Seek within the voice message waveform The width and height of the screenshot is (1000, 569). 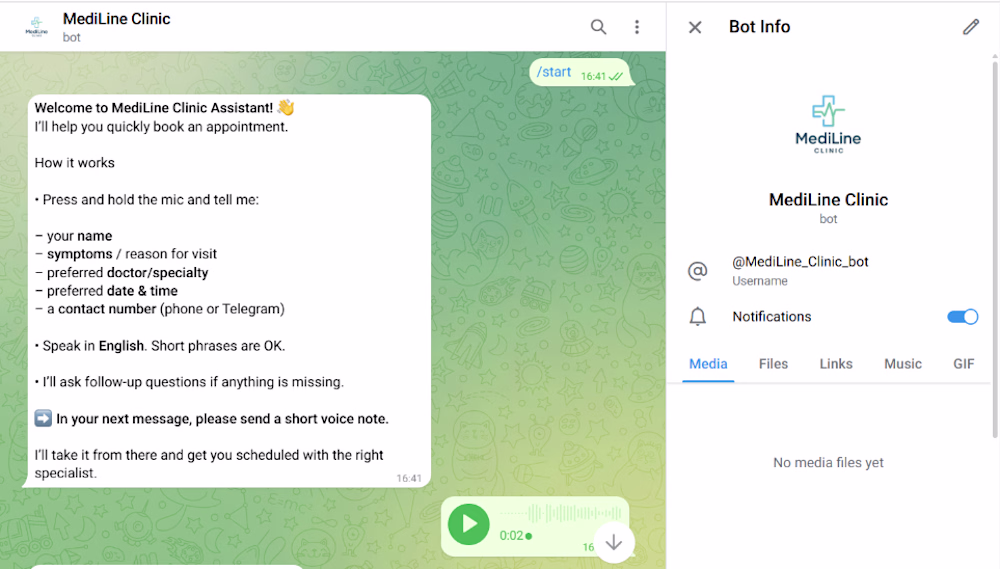click(x=561, y=513)
